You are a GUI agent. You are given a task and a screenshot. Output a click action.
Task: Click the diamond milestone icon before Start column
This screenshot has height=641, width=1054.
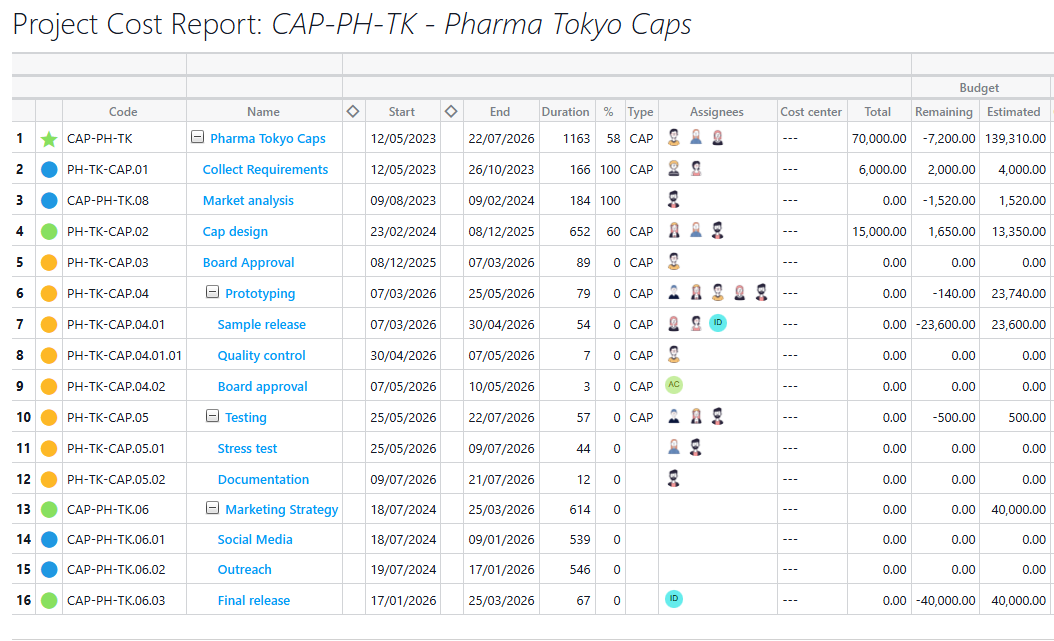[x=352, y=111]
